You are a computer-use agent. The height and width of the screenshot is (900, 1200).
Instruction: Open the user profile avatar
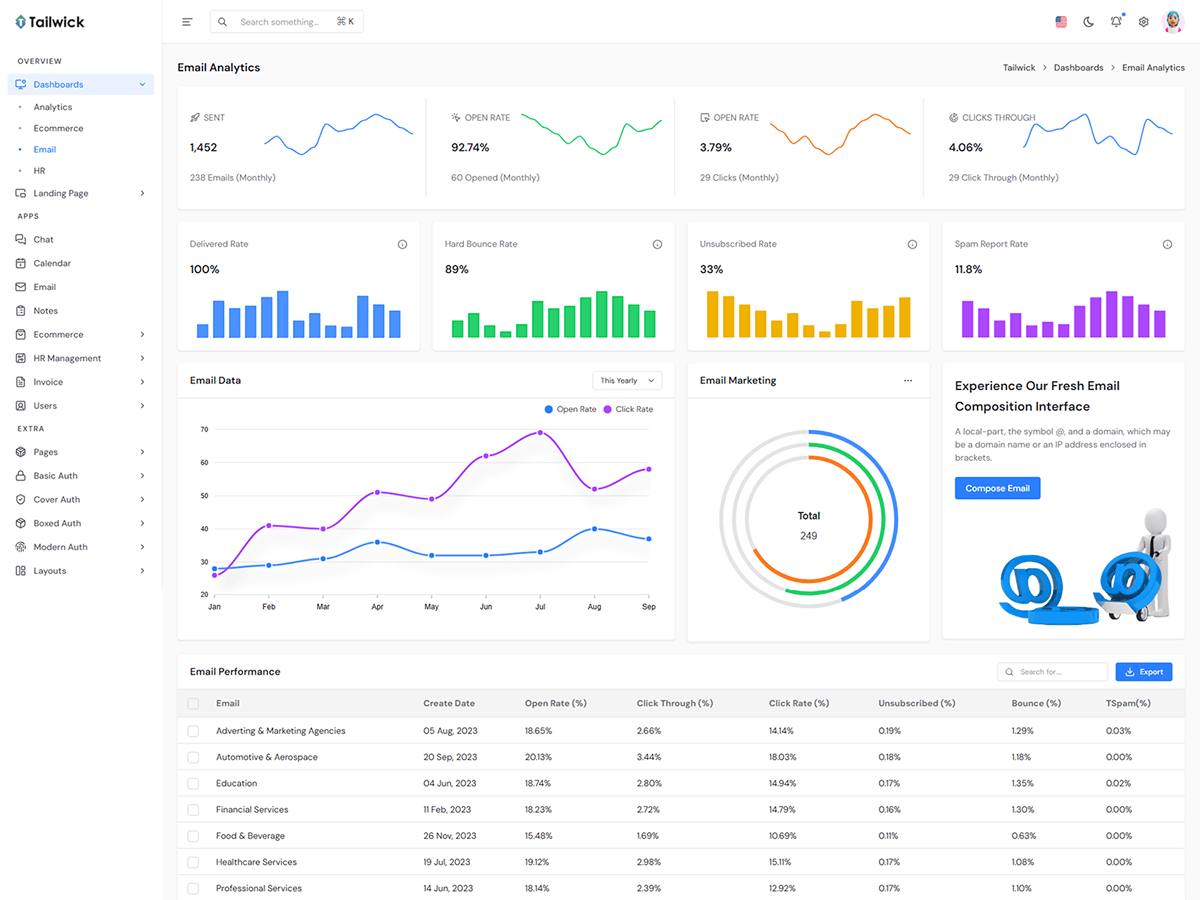1173,22
